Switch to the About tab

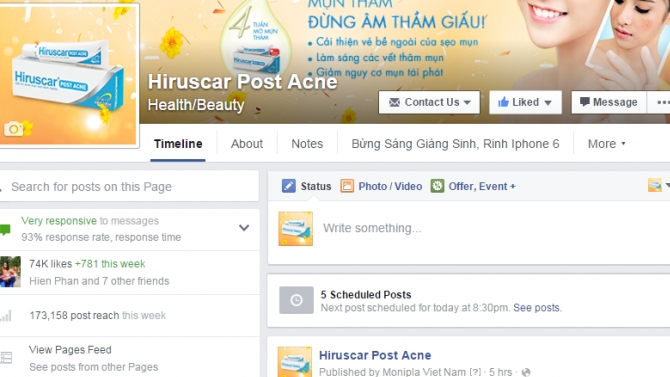[x=247, y=144]
